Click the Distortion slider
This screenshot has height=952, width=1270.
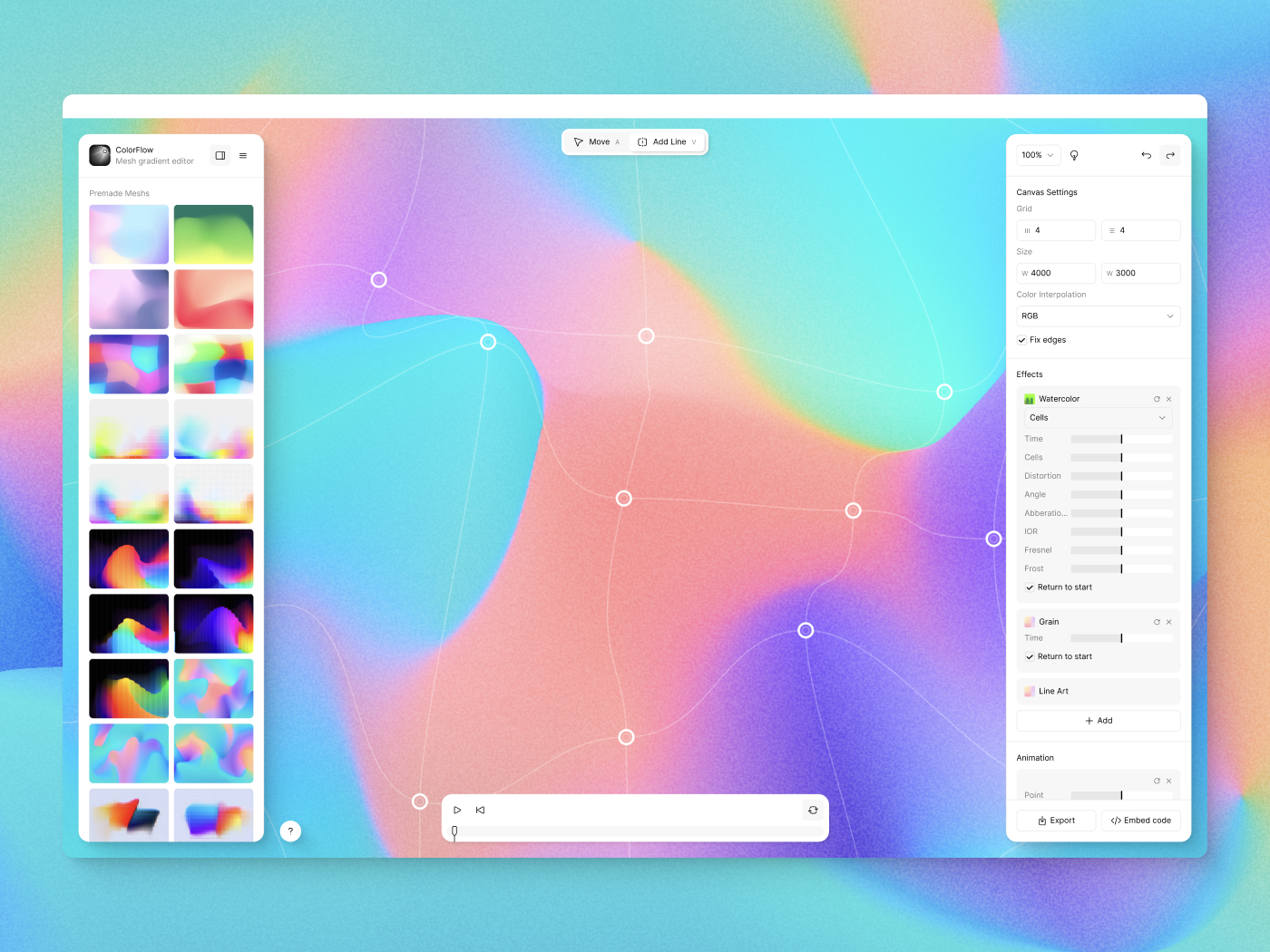(x=1121, y=476)
